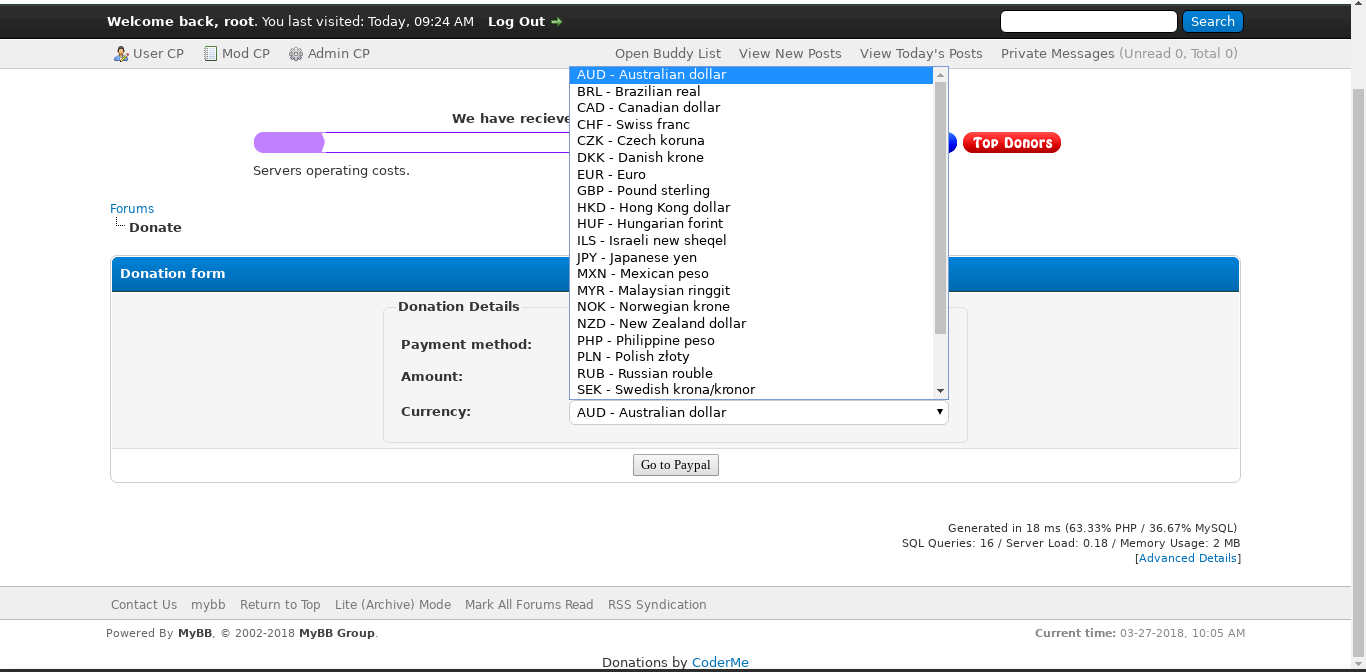Click dropdown list scroll-up arrow

[940, 75]
